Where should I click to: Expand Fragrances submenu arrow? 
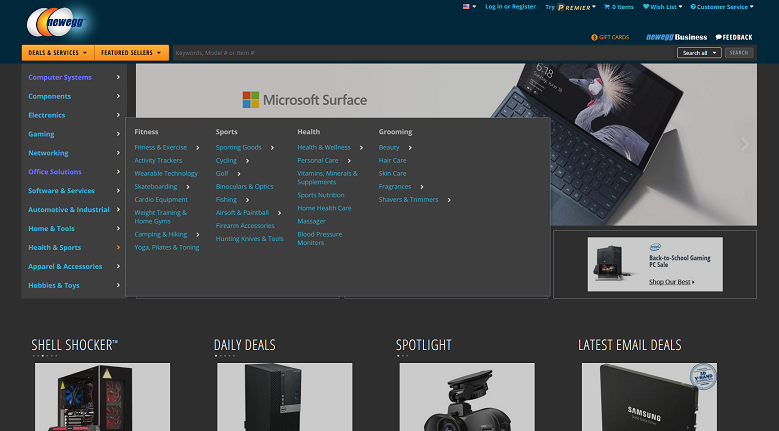pyautogui.click(x=422, y=187)
